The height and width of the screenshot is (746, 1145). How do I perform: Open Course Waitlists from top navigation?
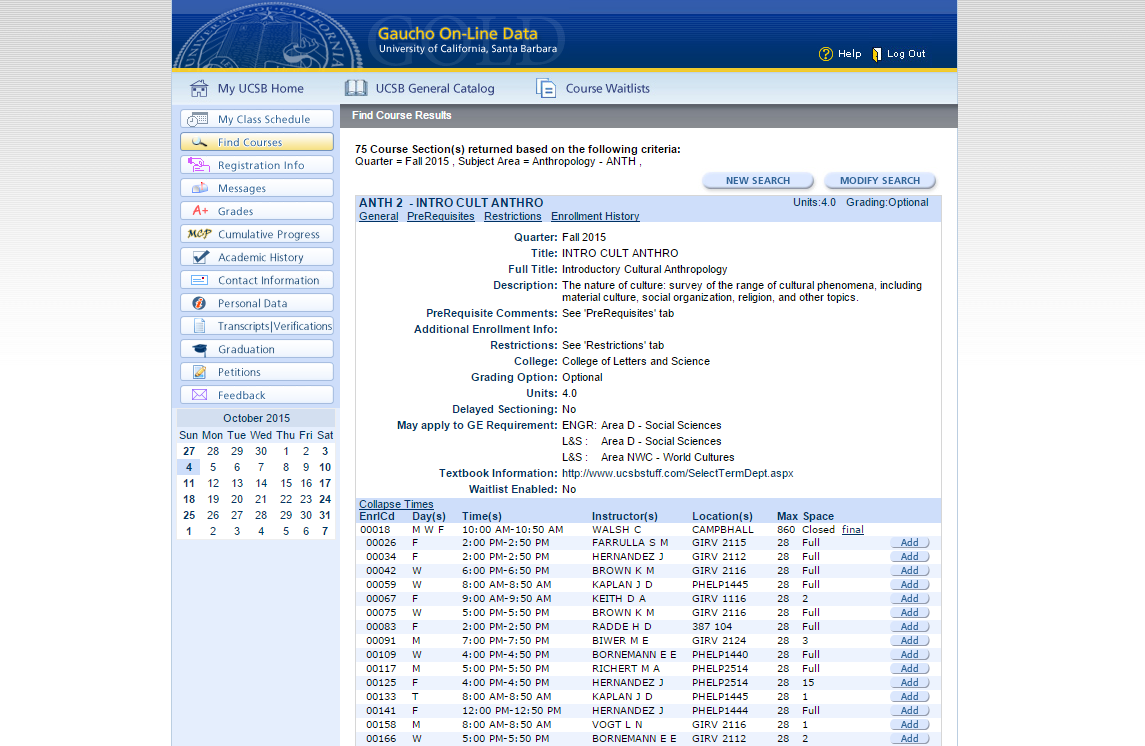[x=608, y=88]
